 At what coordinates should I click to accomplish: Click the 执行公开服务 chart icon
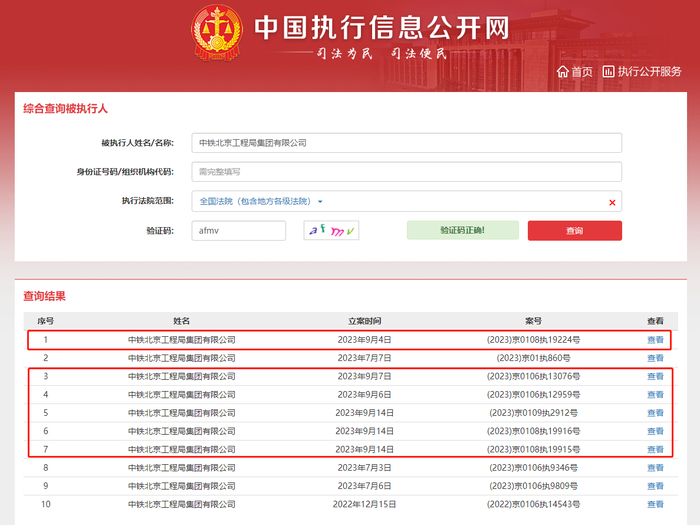pos(608,71)
